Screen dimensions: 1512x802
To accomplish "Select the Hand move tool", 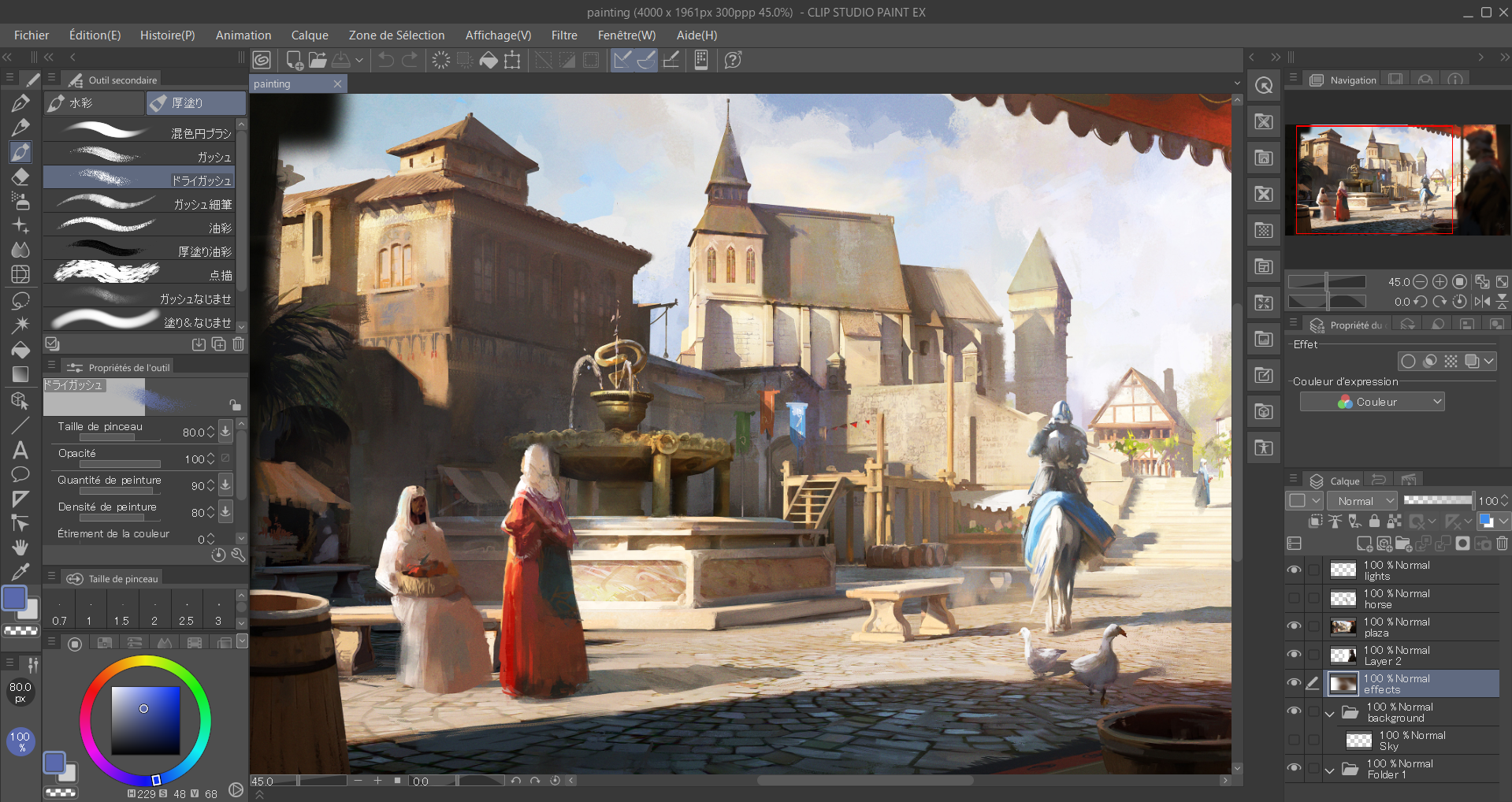I will pyautogui.click(x=20, y=547).
